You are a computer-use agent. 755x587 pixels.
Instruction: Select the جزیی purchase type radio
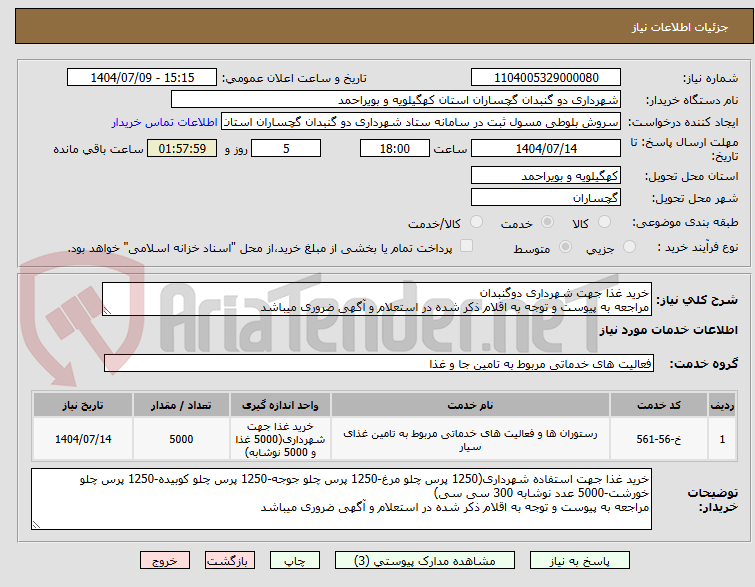[629, 247]
